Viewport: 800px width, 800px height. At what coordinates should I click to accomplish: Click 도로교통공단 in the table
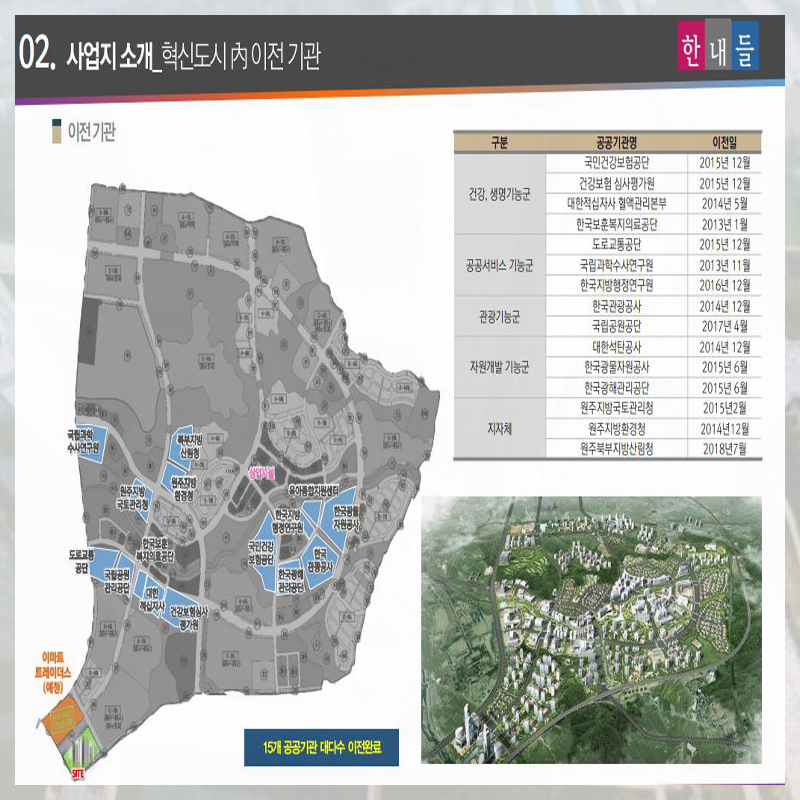tap(616, 245)
